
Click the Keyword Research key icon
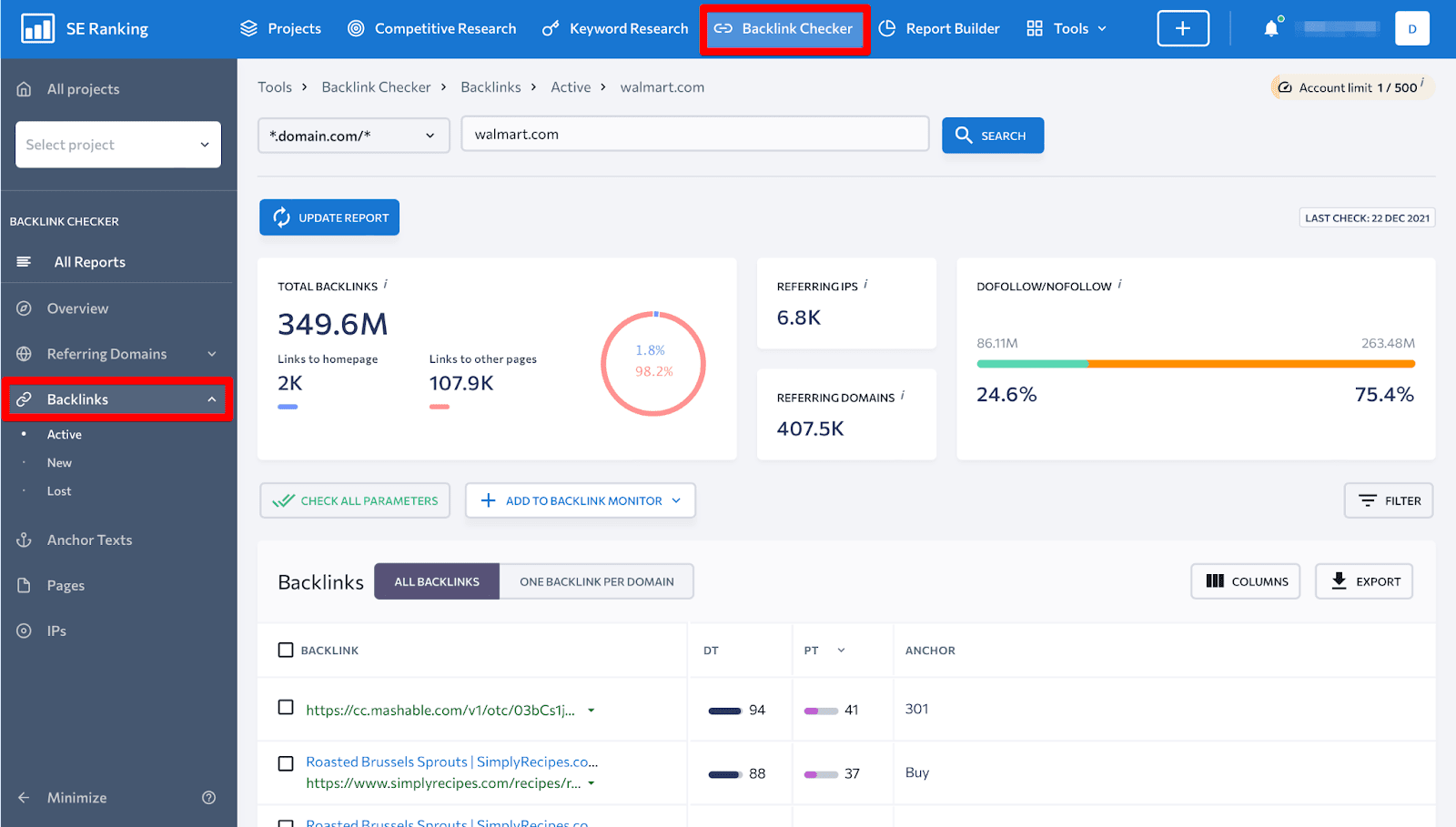551,29
